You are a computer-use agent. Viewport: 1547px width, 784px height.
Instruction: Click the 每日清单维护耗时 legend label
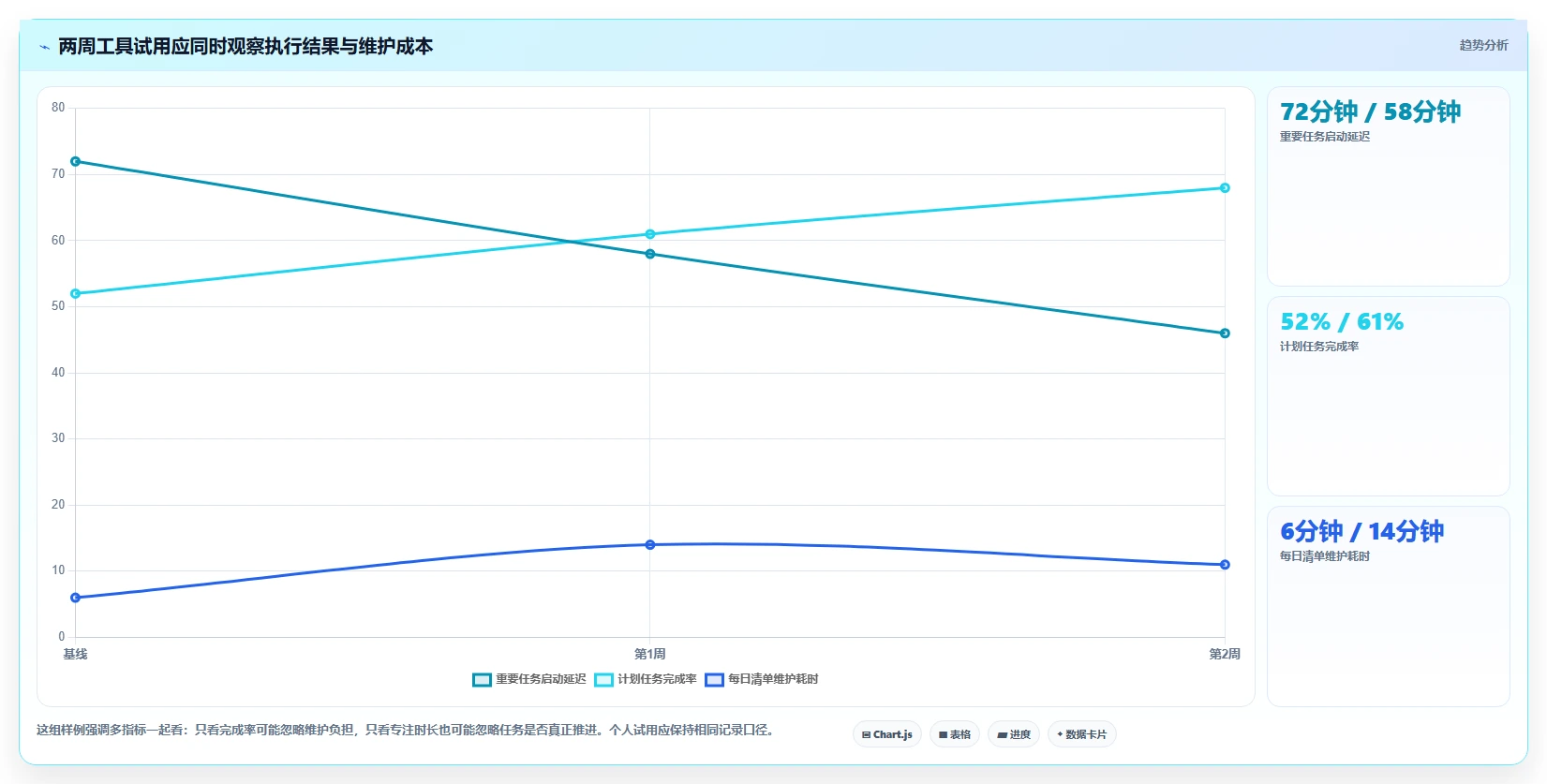773,679
